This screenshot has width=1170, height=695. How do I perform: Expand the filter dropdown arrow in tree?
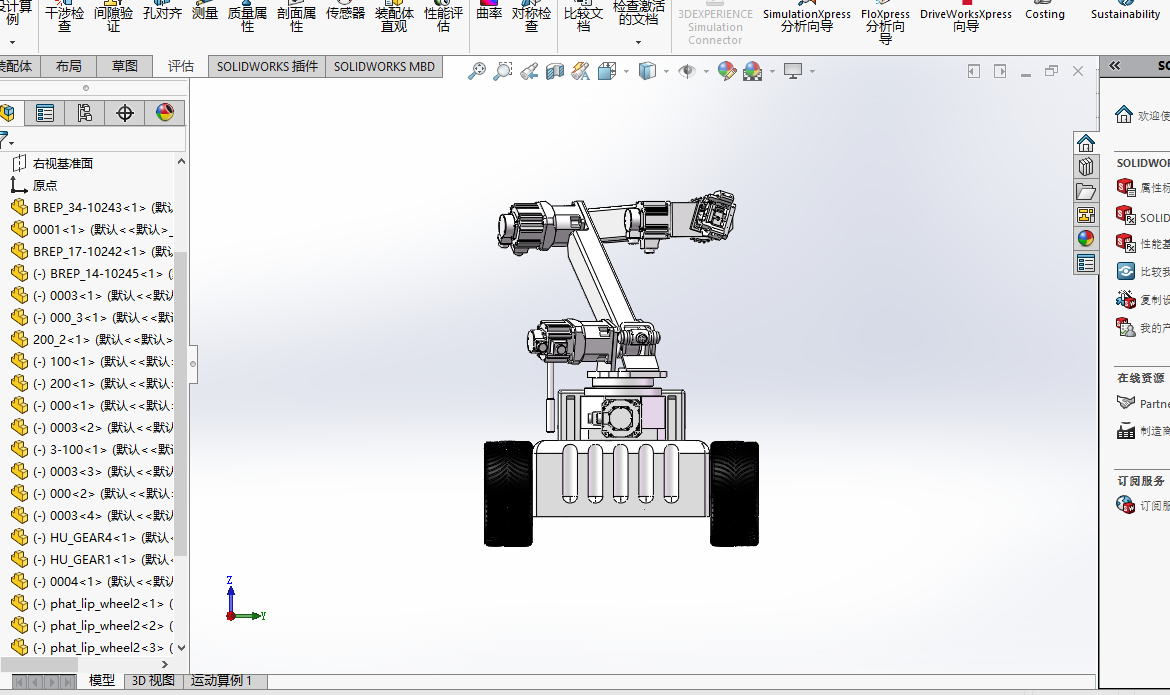[11, 143]
